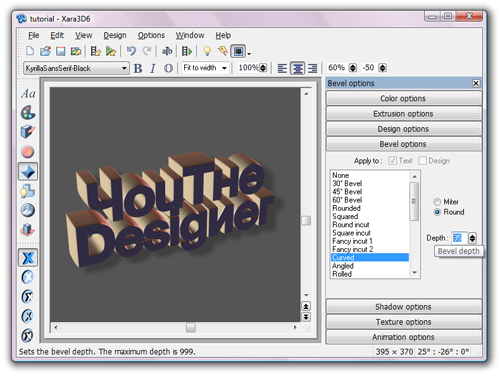
Task: Align text left
Action: (x=282, y=68)
